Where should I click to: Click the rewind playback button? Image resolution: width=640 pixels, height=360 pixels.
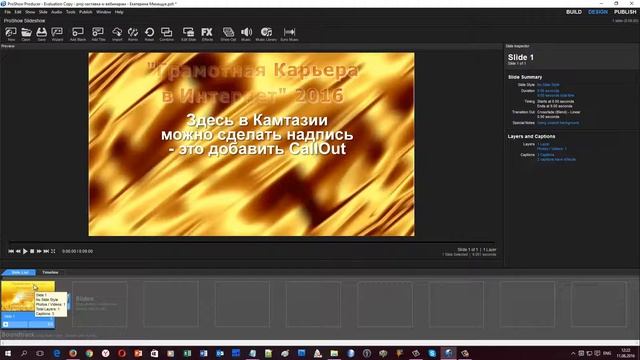pyautogui.click(x=18, y=251)
